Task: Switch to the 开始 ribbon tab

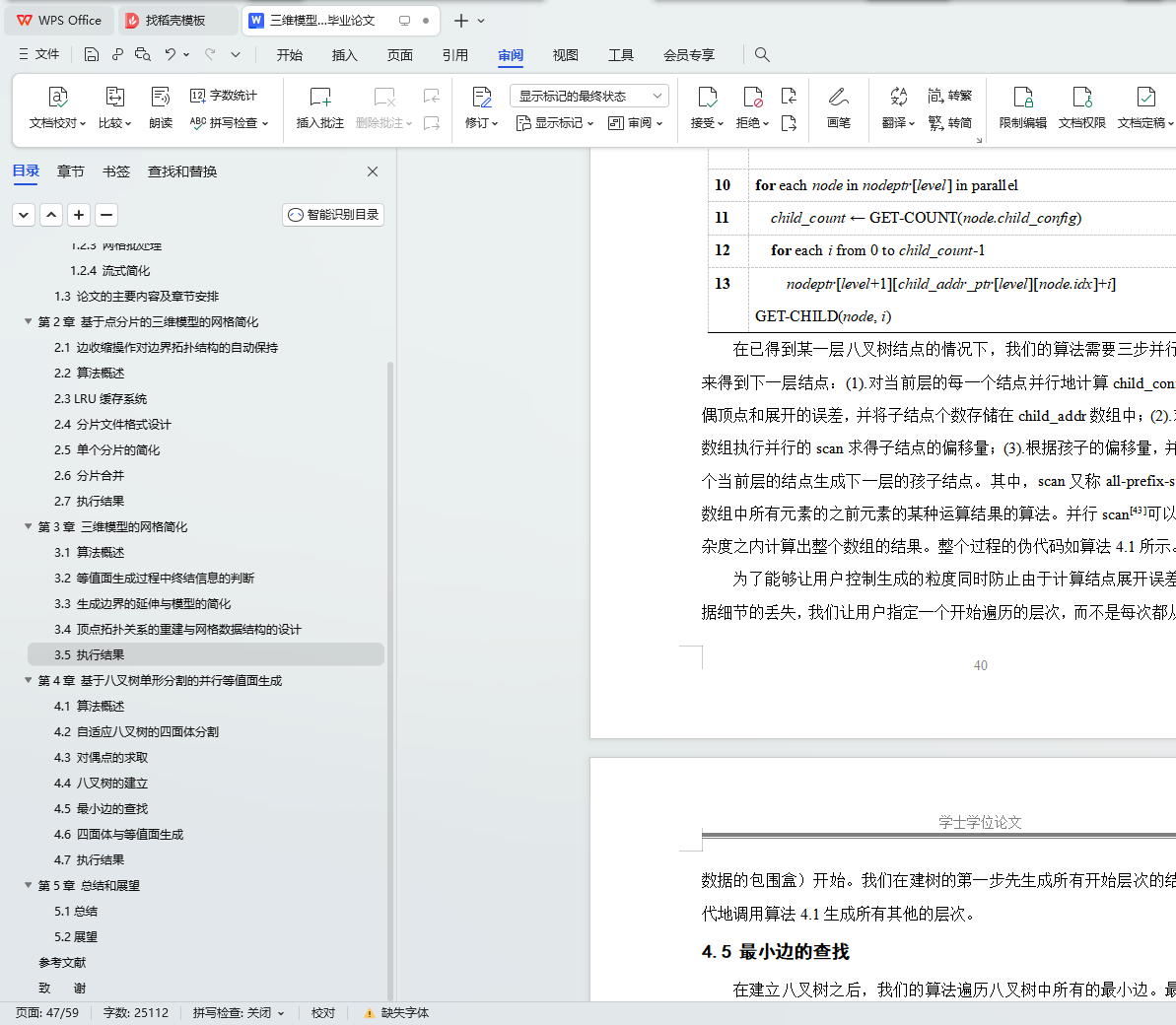Action: [290, 55]
